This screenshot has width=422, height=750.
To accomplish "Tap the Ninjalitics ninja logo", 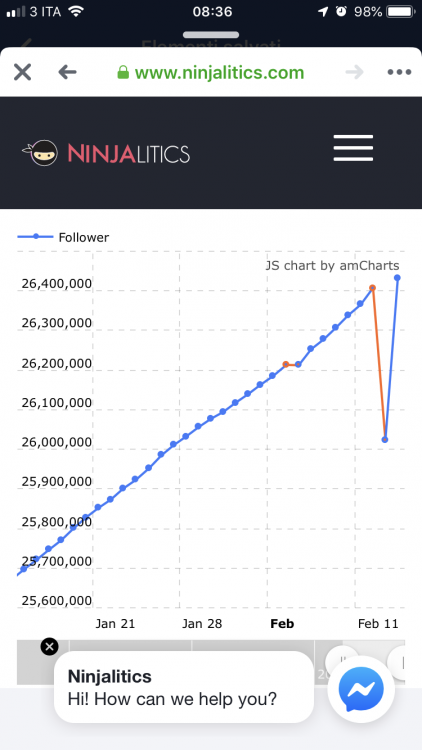I will tap(40, 153).
